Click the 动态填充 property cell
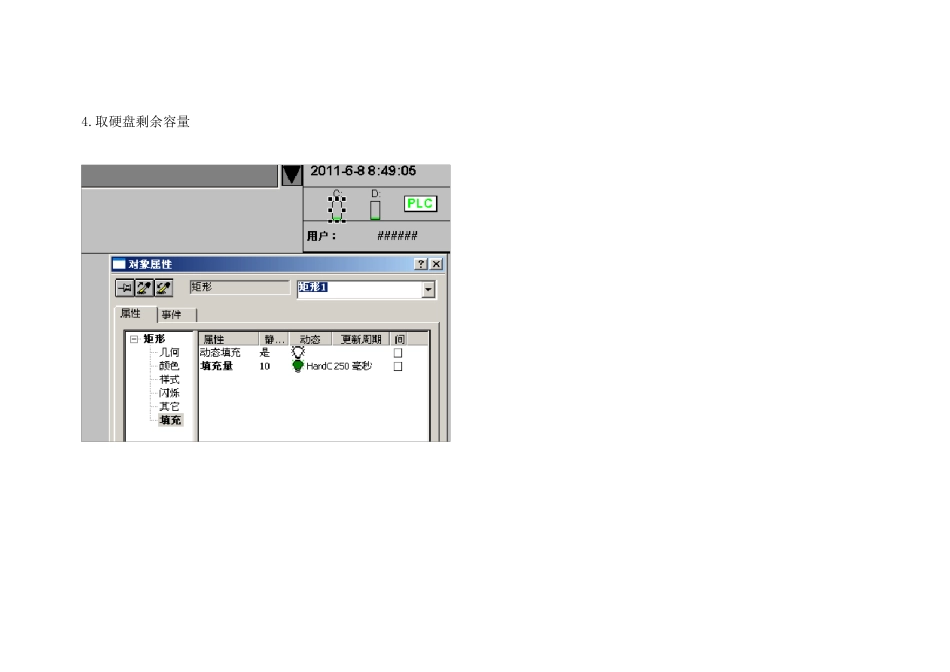 point(221,353)
